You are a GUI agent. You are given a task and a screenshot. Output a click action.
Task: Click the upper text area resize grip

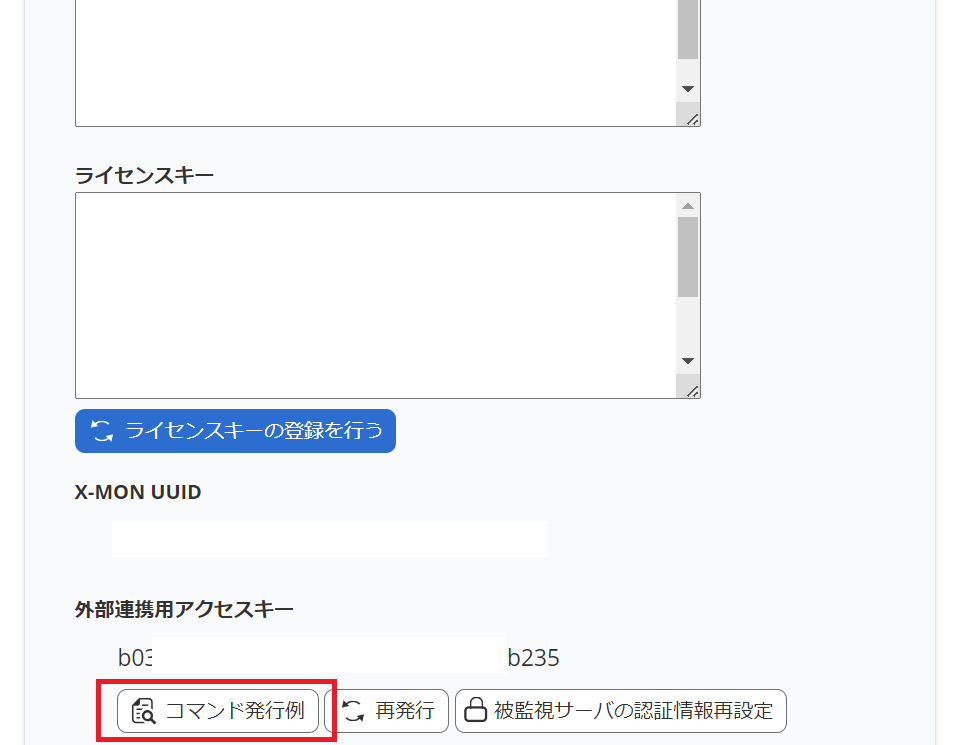(692, 119)
